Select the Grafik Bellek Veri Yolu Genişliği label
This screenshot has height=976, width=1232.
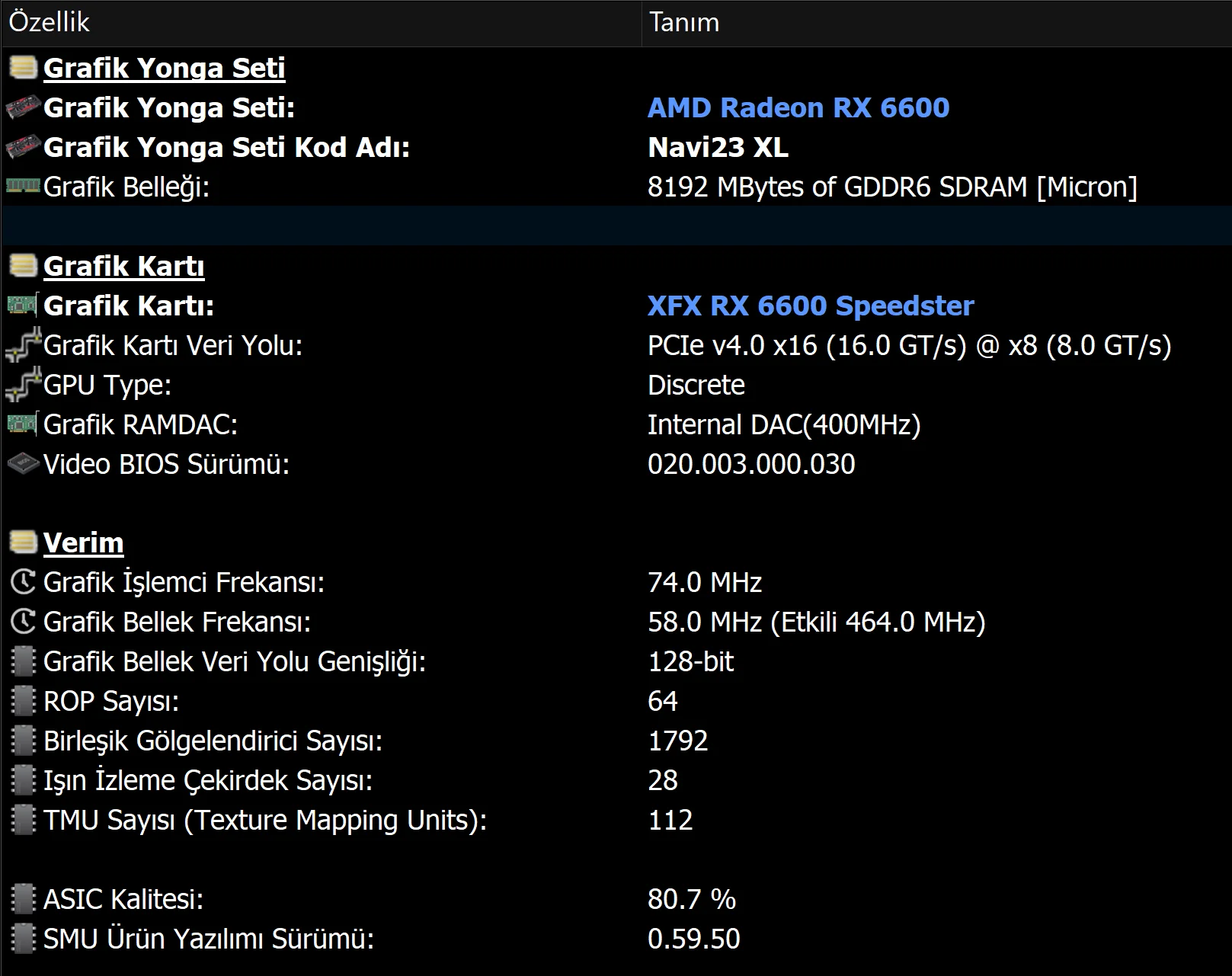click(x=235, y=661)
